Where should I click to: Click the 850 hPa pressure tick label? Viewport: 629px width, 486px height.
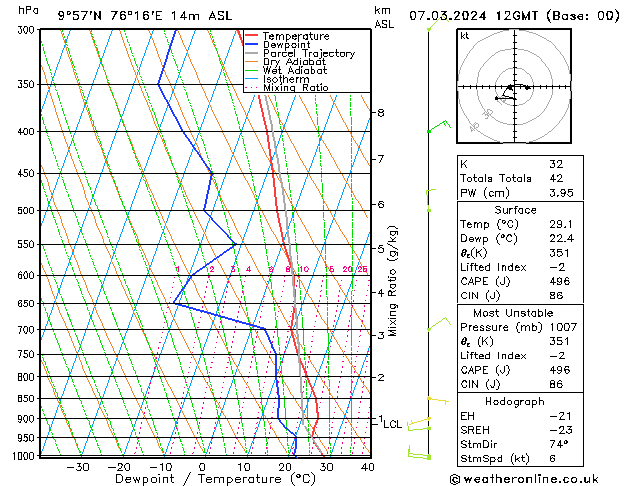click(x=28, y=399)
